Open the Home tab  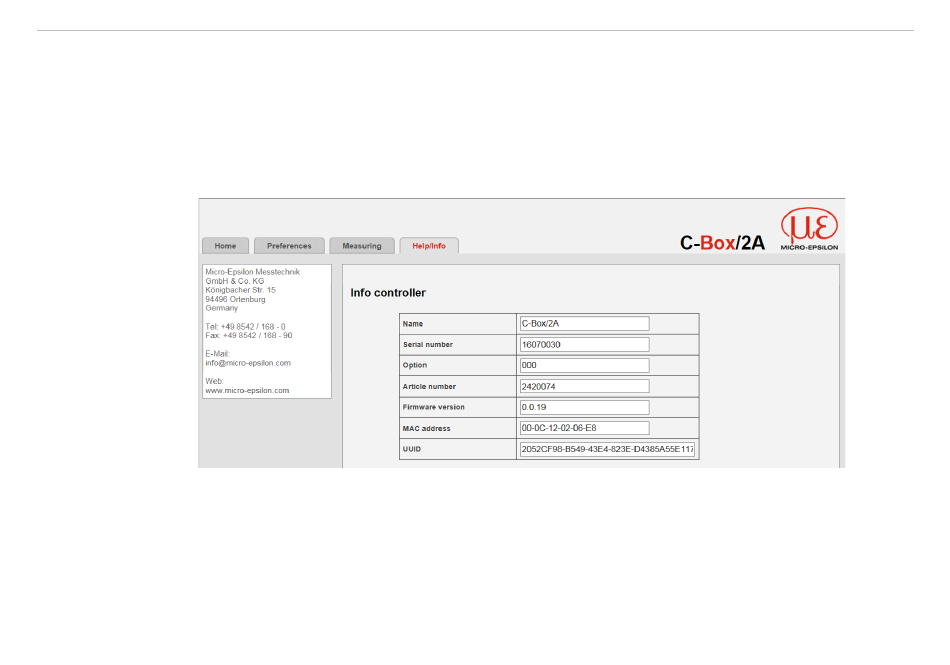click(225, 246)
